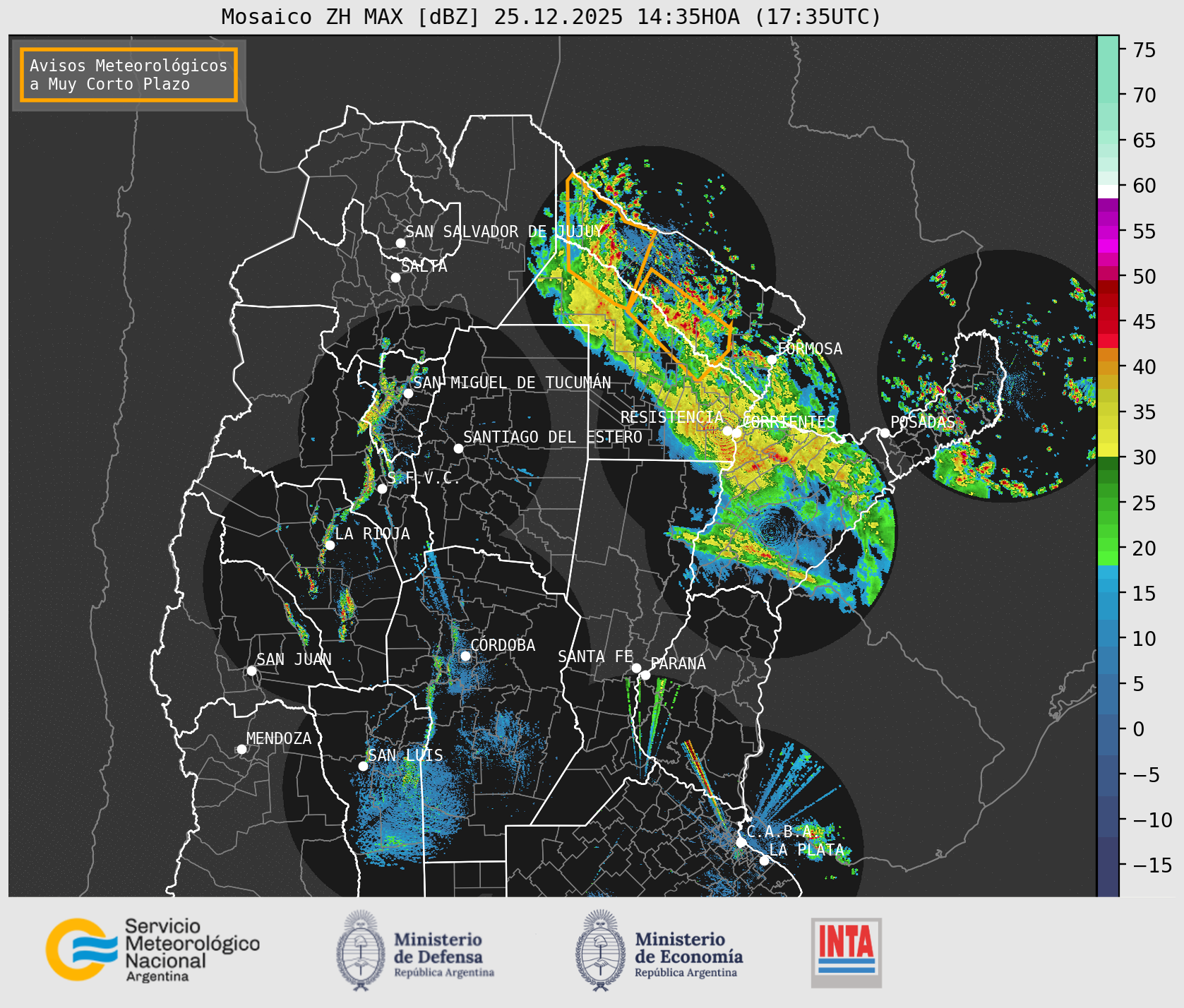
Task: Click the yellow 30 dBZ color band
Action: (x=1108, y=450)
